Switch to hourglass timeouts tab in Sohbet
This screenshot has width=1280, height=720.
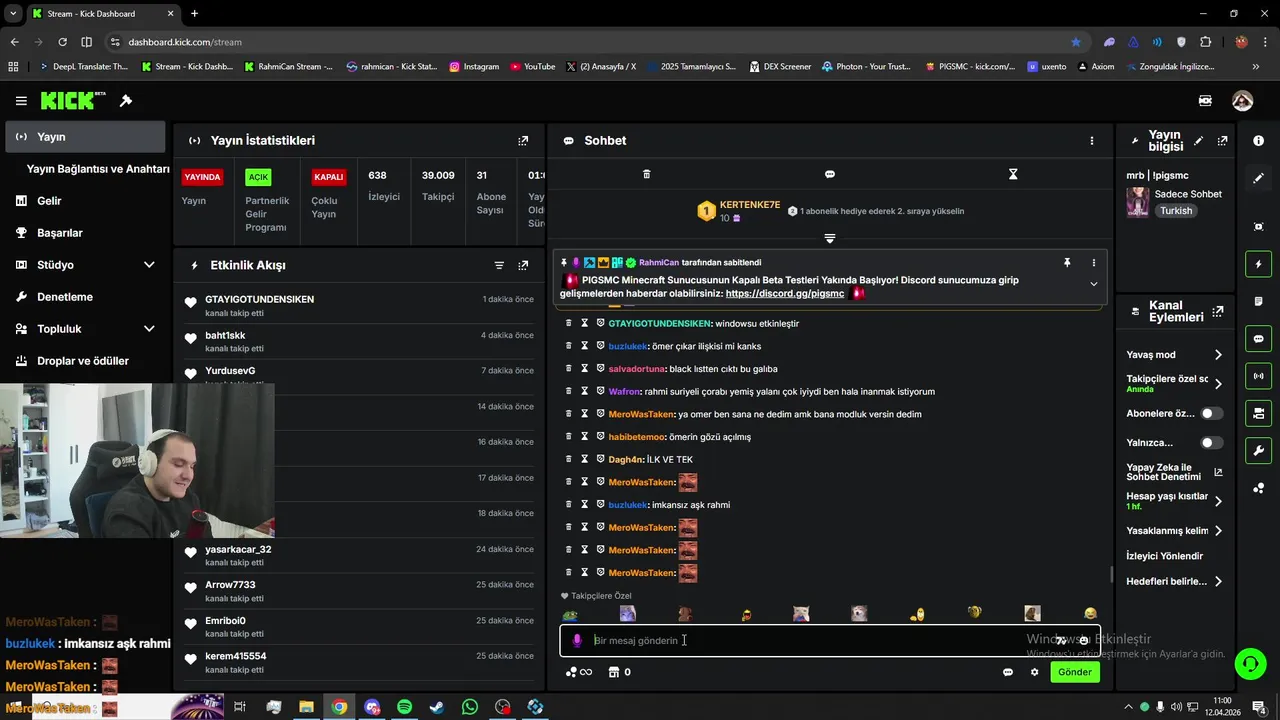[x=1013, y=174]
